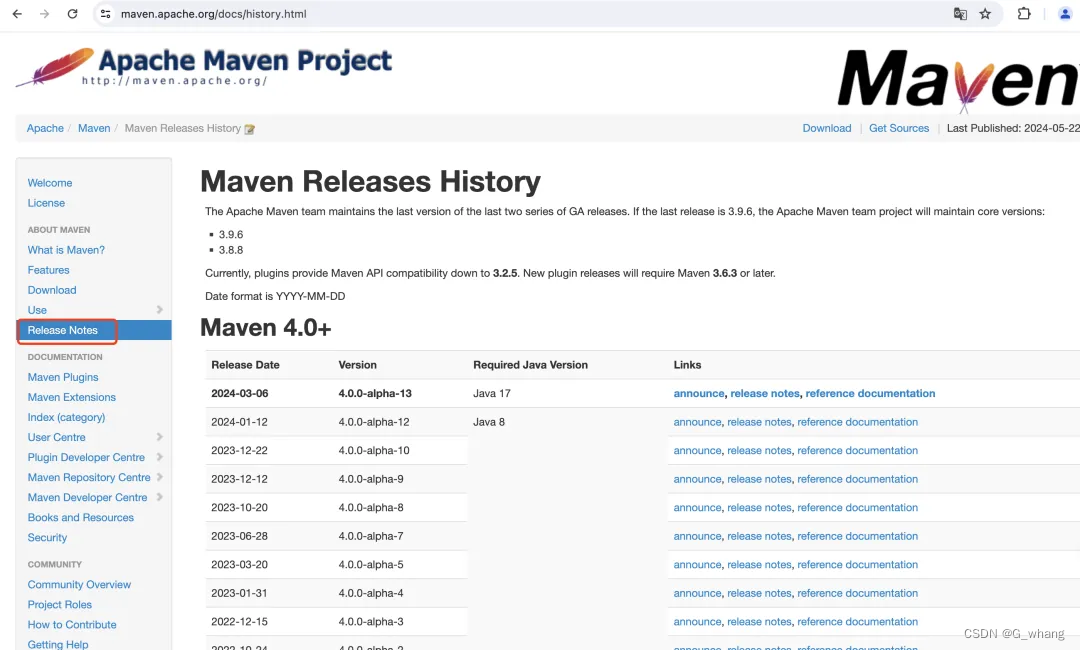Open the Security sidebar link
This screenshot has width=1080, height=650.
tap(47, 538)
